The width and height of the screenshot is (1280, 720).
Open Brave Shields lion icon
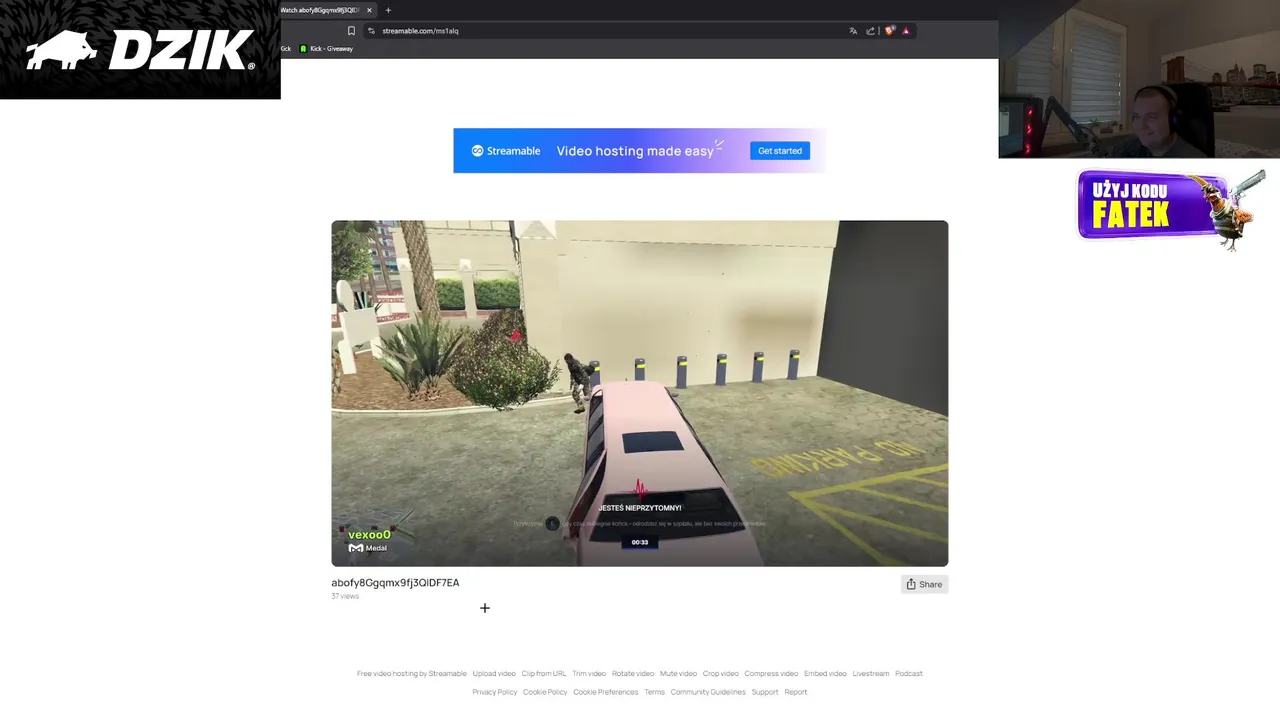point(889,31)
